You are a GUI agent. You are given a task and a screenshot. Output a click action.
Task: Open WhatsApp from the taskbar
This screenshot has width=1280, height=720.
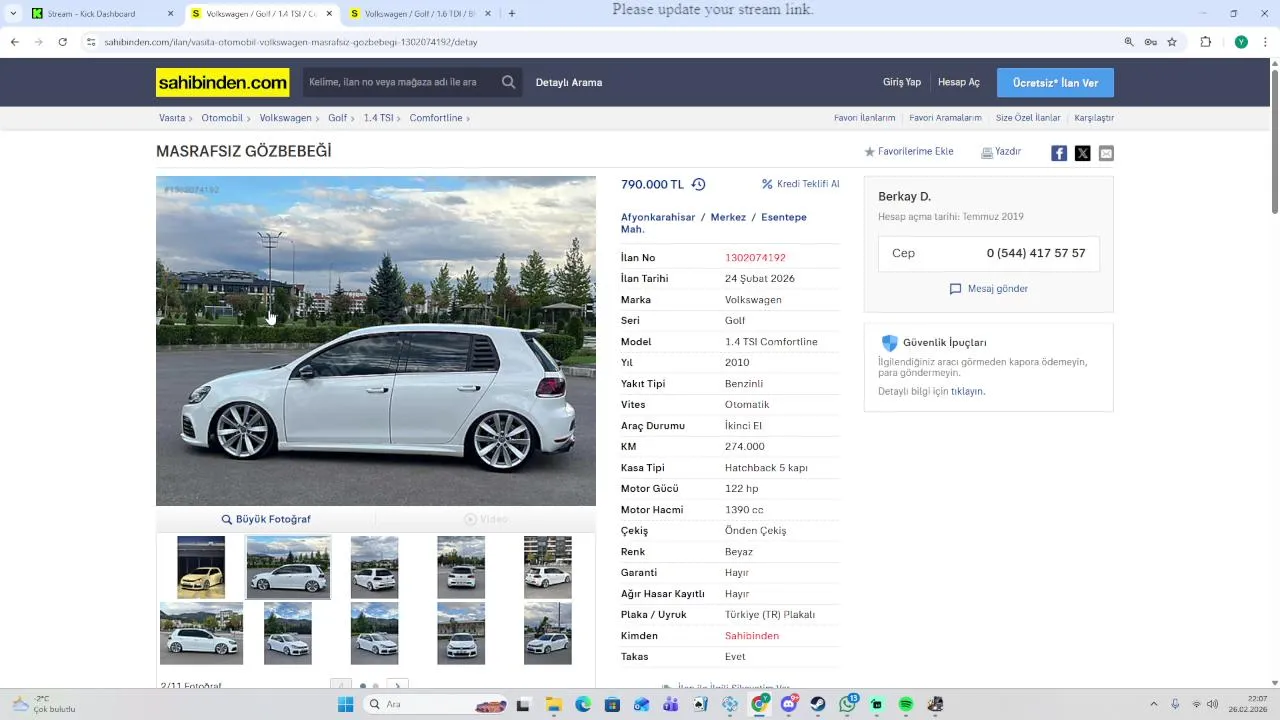[x=848, y=704]
